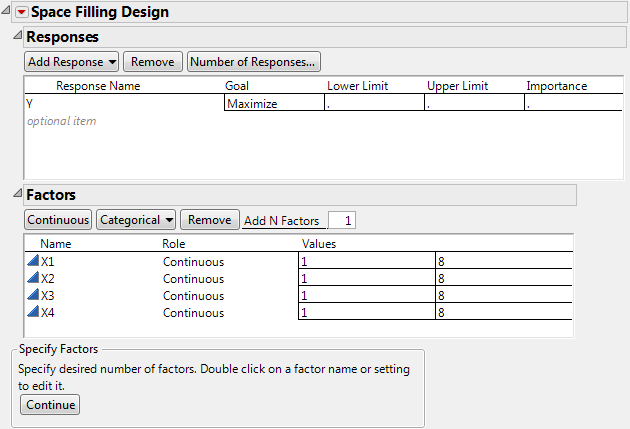Open the Add Response dropdown
This screenshot has width=630, height=429.
(70, 62)
